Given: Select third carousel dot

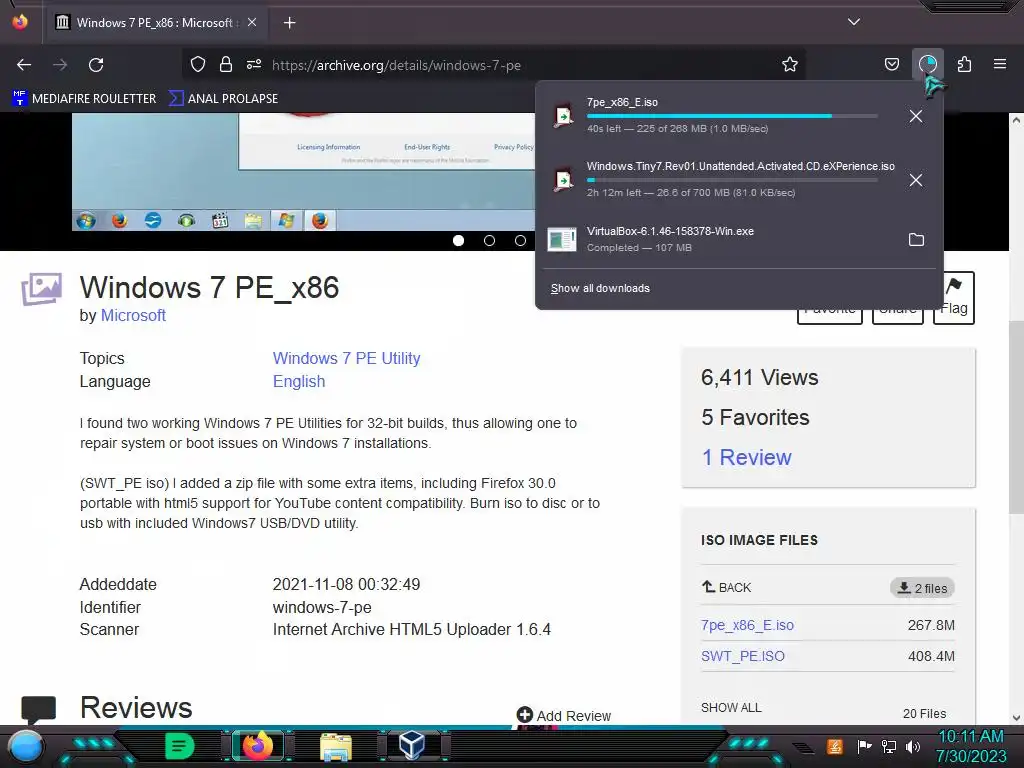Looking at the screenshot, I should click(520, 240).
